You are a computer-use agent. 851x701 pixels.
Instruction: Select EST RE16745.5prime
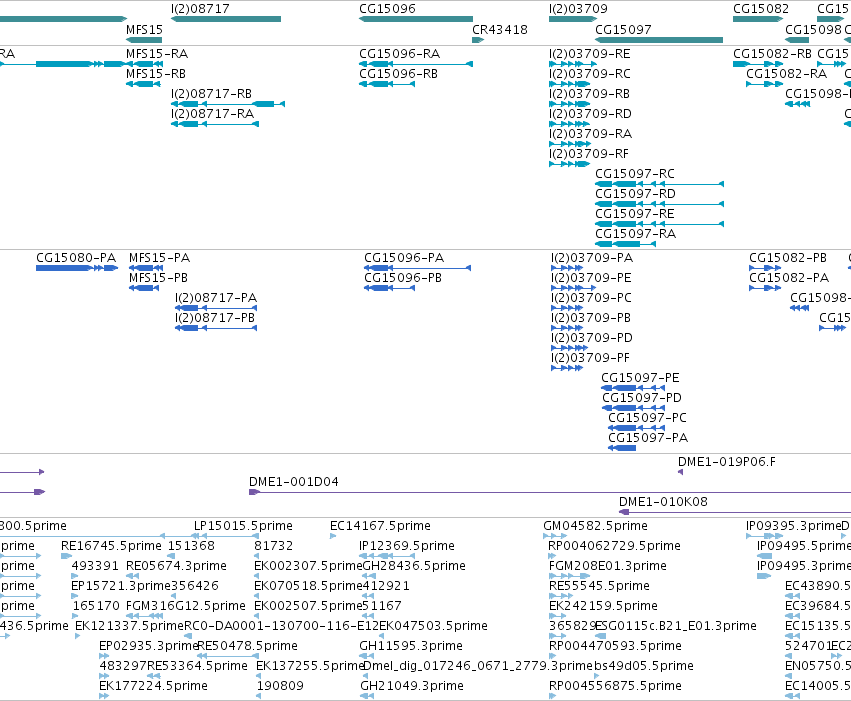(112, 546)
